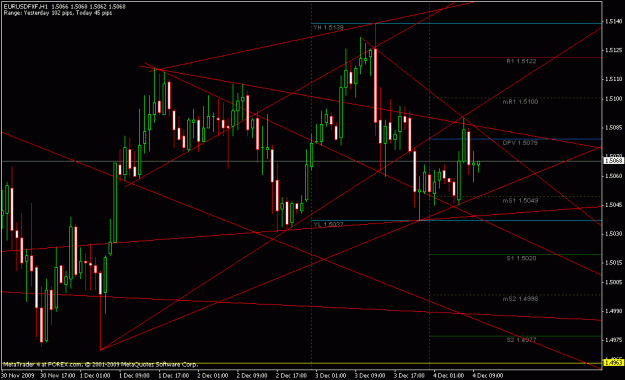Click the '1 Dec 01:00' time axis label
625x380 pixels.
(95, 375)
